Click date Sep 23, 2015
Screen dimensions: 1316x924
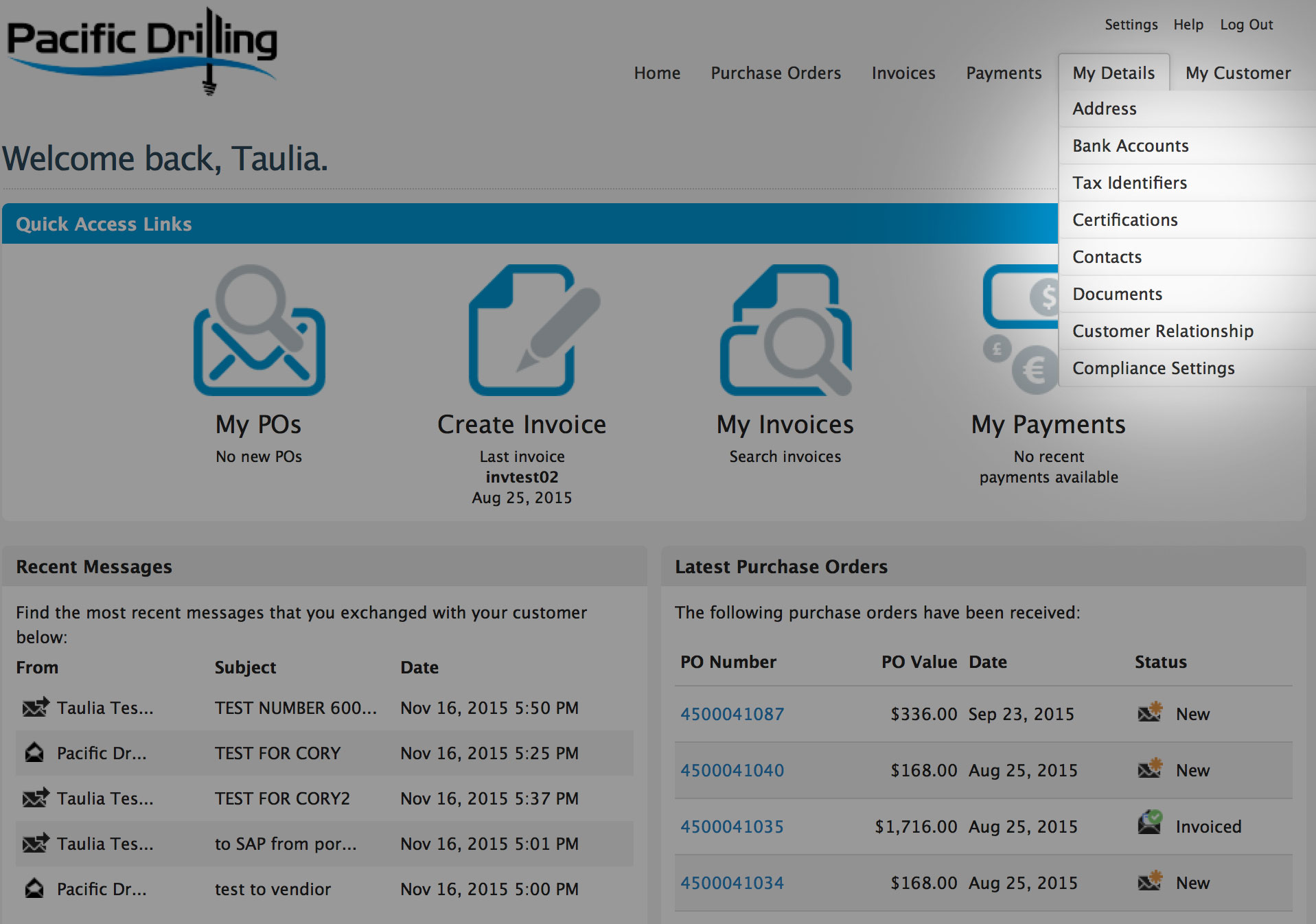click(1021, 714)
